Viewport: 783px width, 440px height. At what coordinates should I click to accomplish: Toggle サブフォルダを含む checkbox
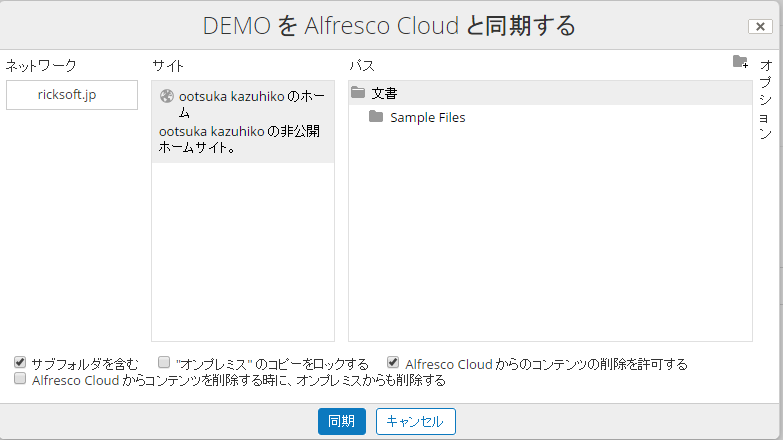[20, 362]
